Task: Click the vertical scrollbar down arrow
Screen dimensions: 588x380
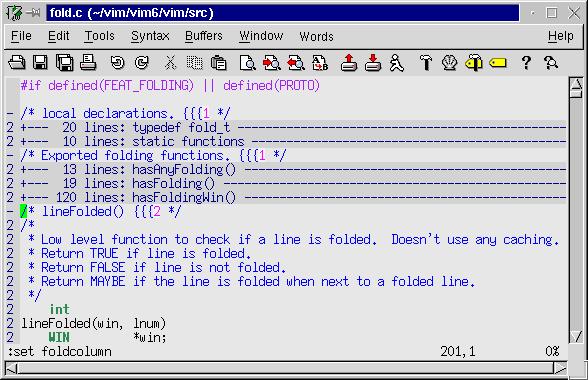Action: click(576, 336)
